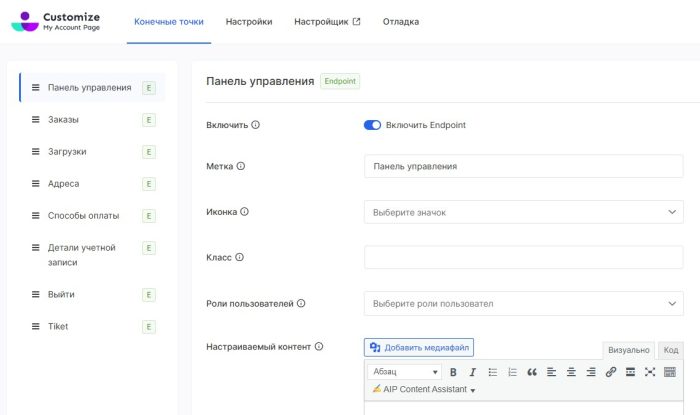Insert a bulleted list in editor
This screenshot has width=700, height=415.
click(492, 372)
